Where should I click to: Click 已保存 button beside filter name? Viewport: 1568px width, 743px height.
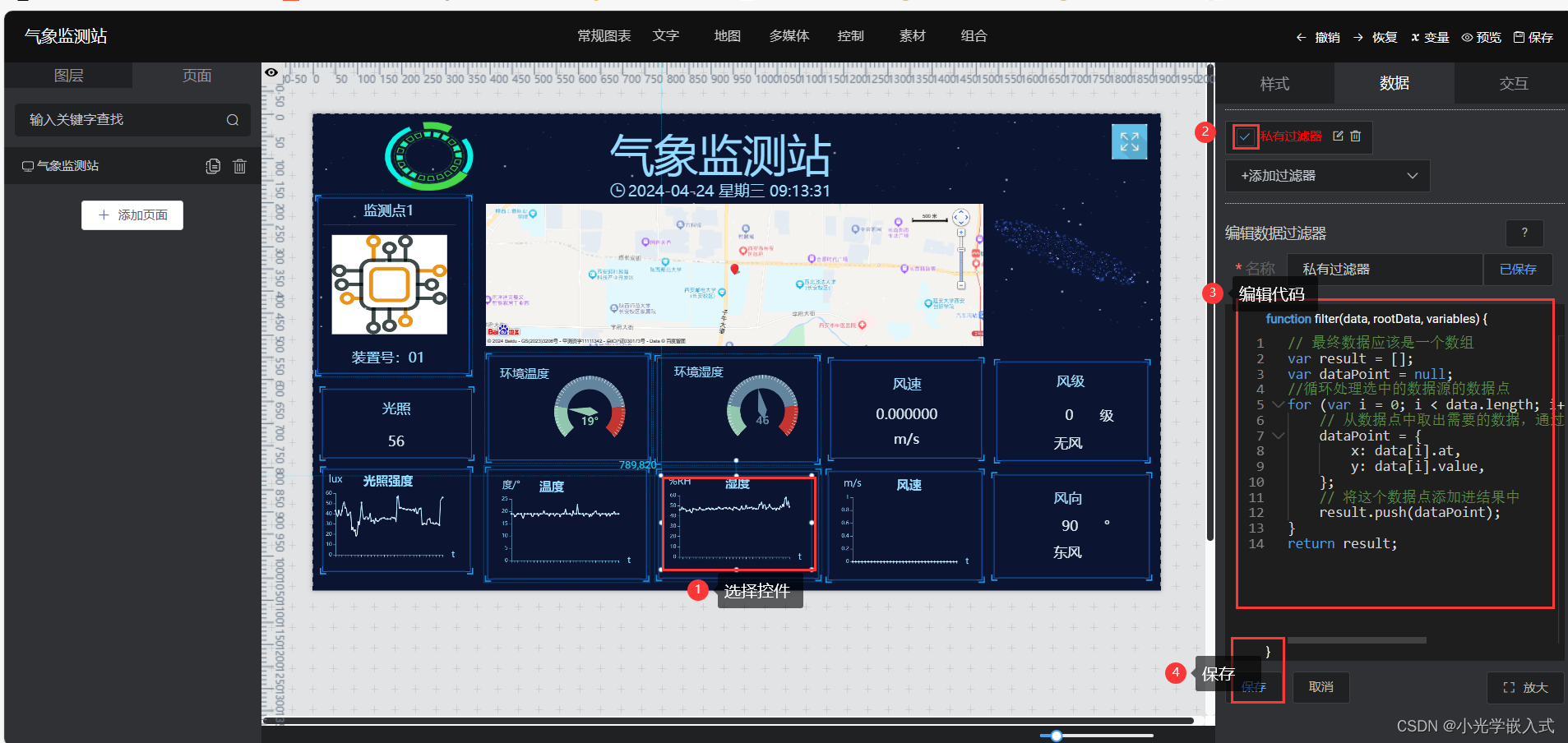1518,270
